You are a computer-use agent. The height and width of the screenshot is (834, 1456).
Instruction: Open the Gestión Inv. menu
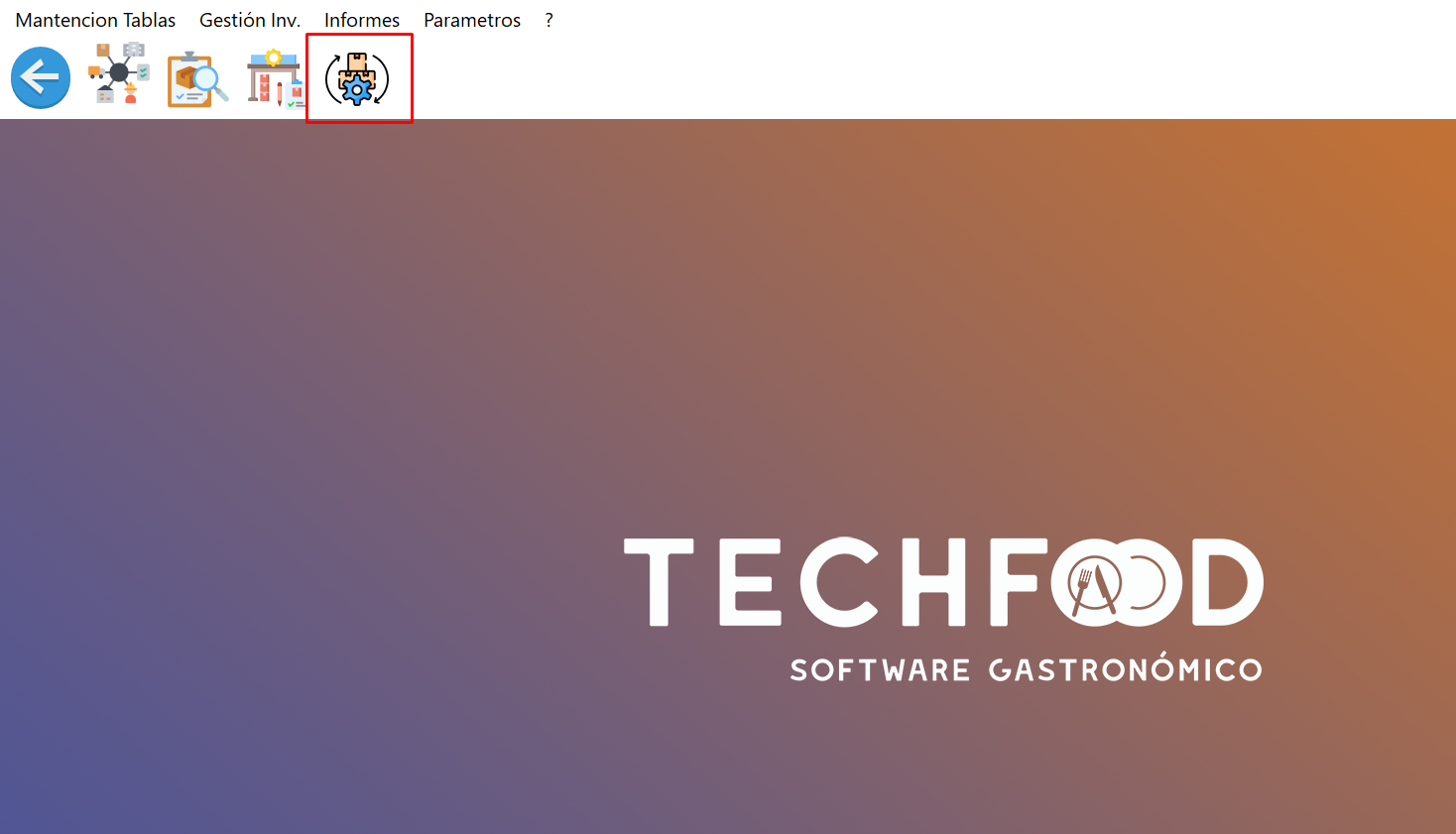250,20
